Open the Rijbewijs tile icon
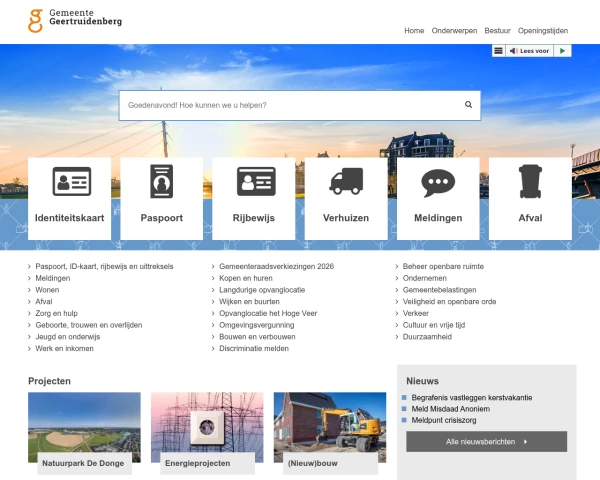The height and width of the screenshot is (480, 600). coord(256,181)
